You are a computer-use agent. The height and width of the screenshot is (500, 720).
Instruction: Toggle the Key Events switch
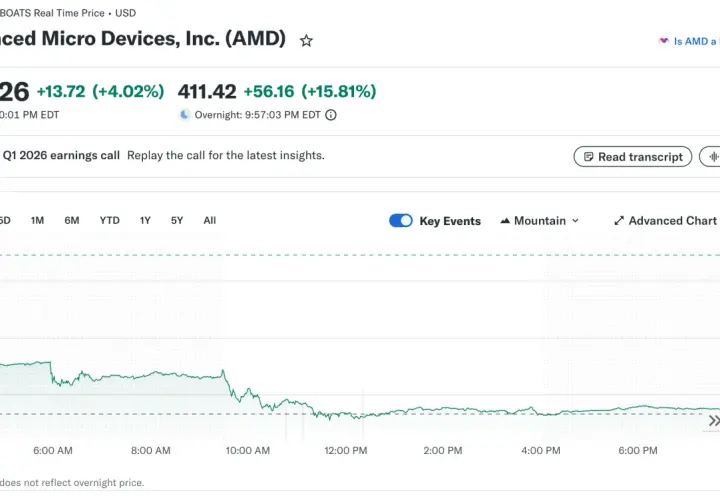point(401,221)
